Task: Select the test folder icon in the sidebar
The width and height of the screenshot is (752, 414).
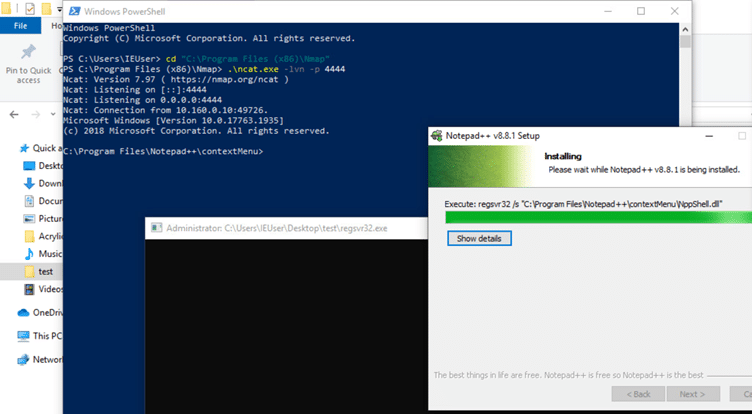Action: point(29,272)
